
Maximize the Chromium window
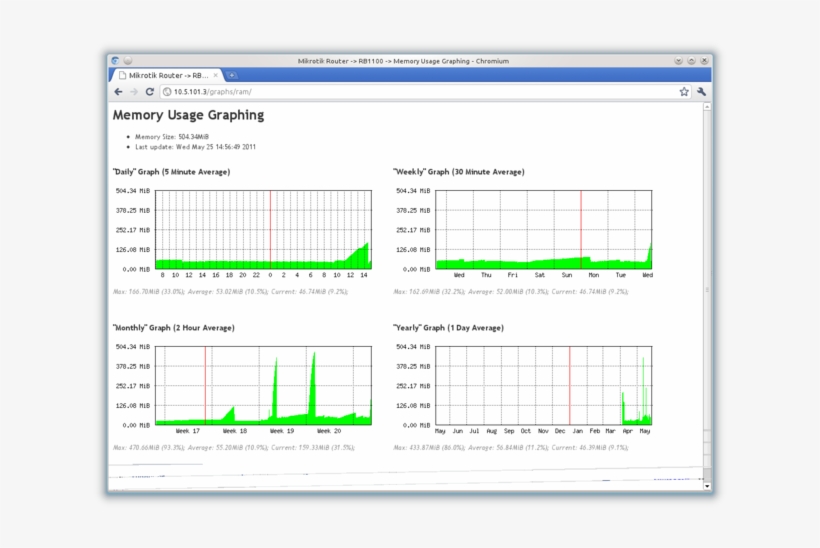[x=691, y=61]
